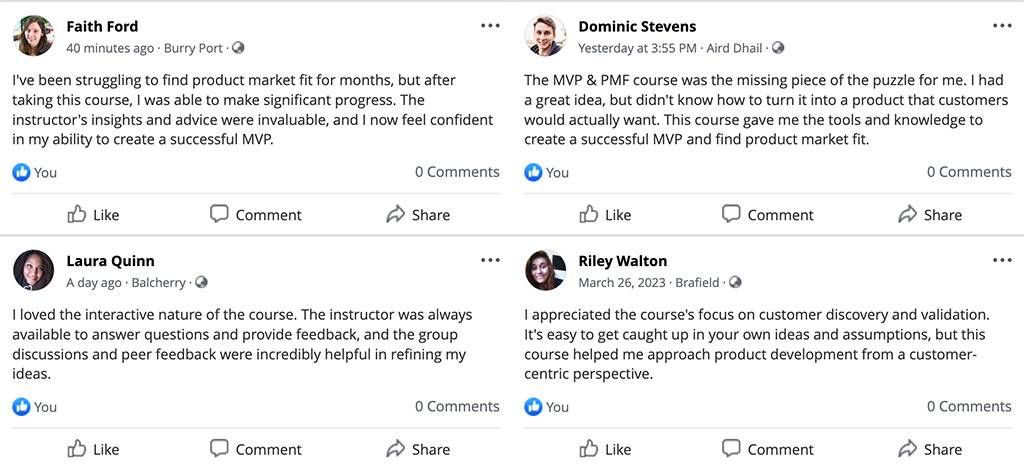The width and height of the screenshot is (1024, 469).
Task: Open the three-dot options menu on Faith Ford's post
Action: (x=490, y=26)
